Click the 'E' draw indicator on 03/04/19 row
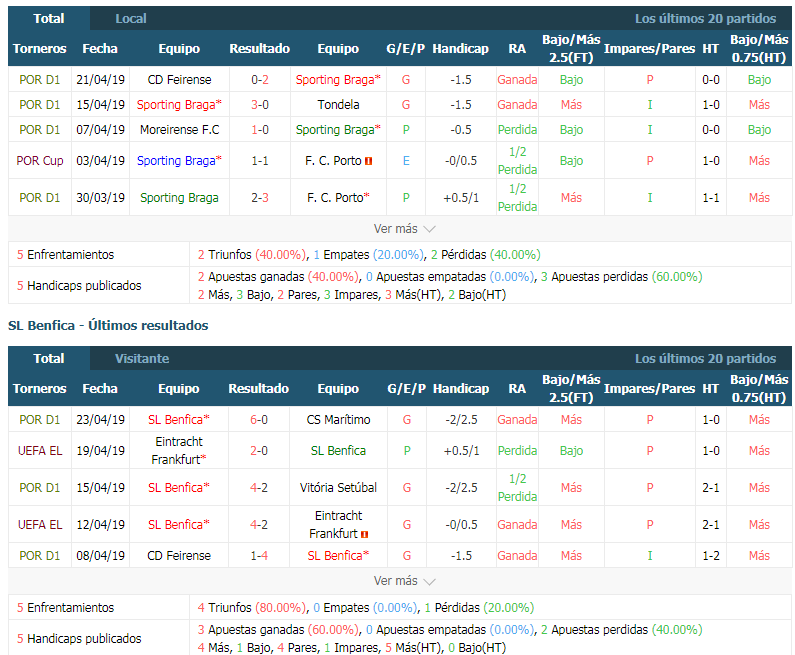 coord(406,161)
